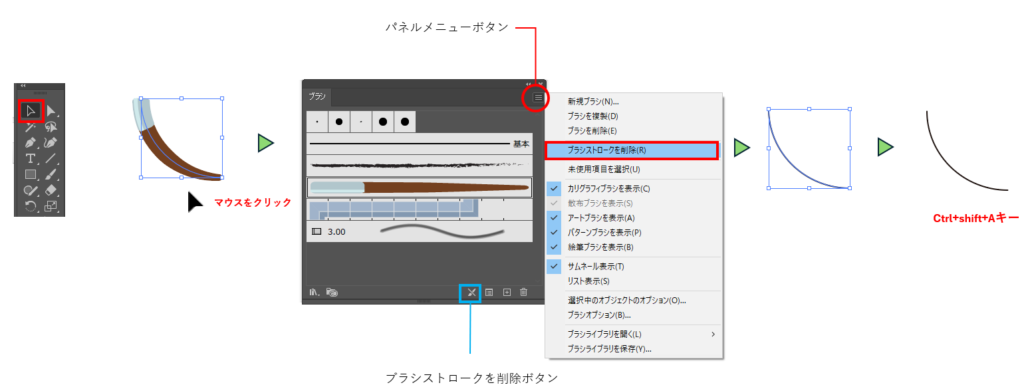The width and height of the screenshot is (1024, 391).
Task: Toggle パターンブラシを表示 checkmark
Action: click(x=554, y=232)
